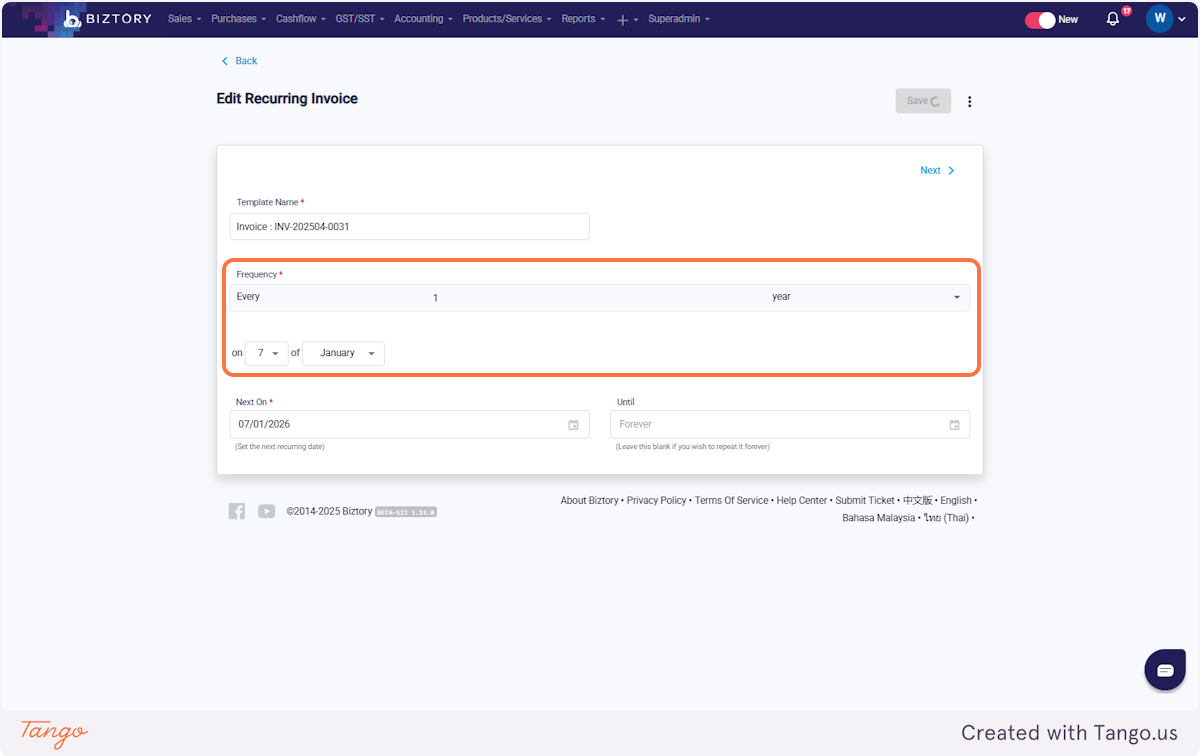Click the Edit Recurring Invoice heading

(287, 99)
